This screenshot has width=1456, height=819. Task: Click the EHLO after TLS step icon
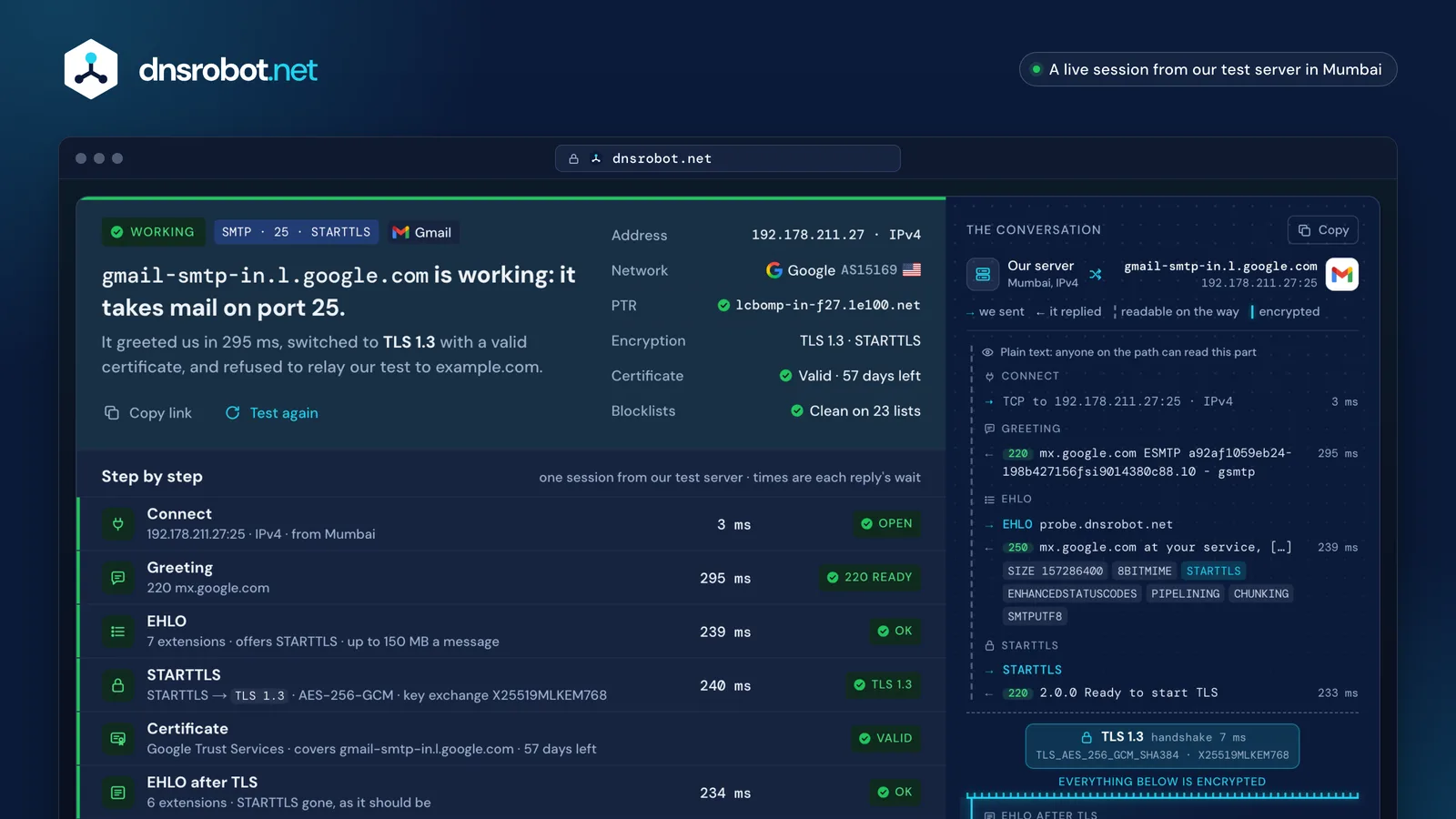click(x=118, y=792)
